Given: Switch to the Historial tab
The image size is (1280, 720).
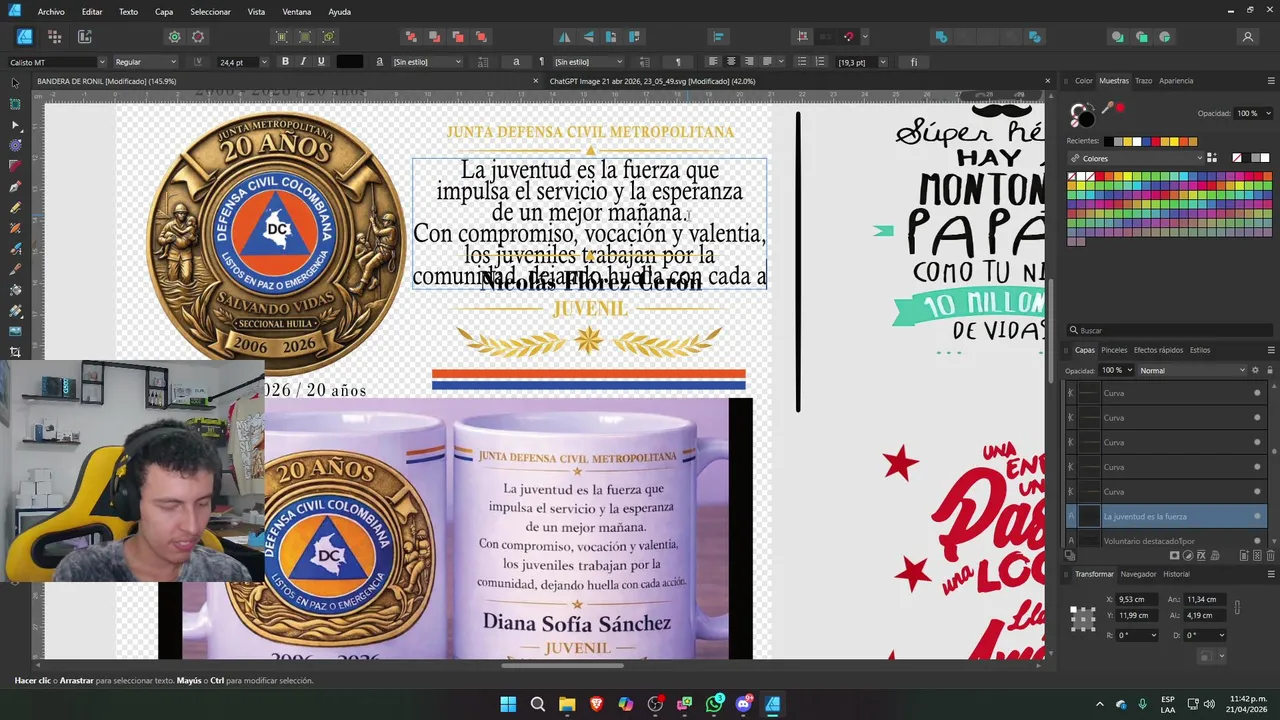Looking at the screenshot, I should (x=1176, y=574).
